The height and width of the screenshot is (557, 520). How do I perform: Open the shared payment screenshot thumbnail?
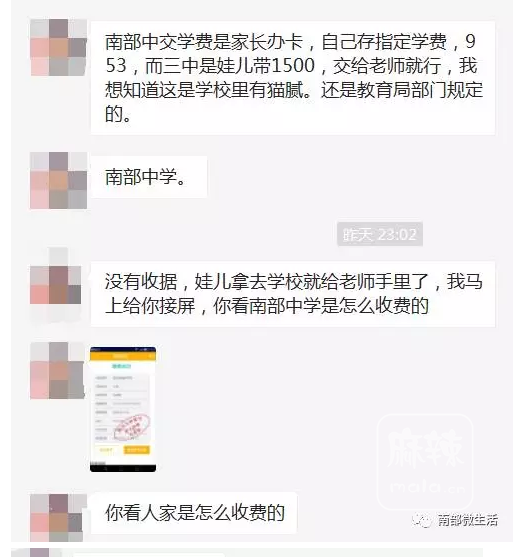(x=123, y=410)
